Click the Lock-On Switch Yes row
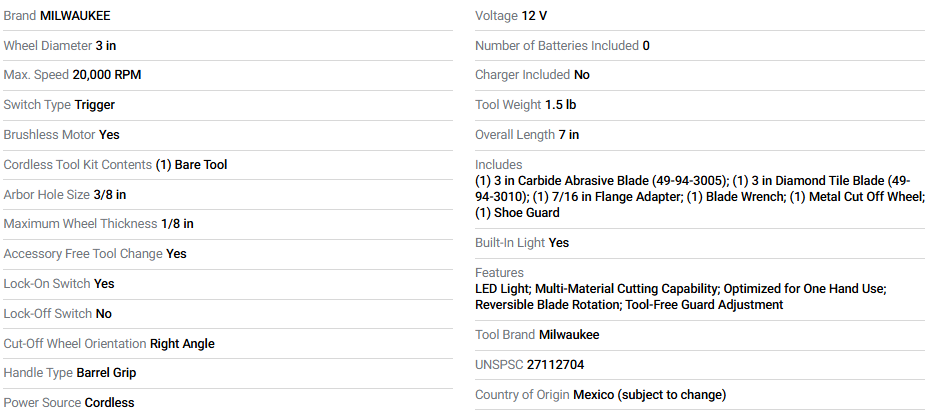 coord(59,284)
